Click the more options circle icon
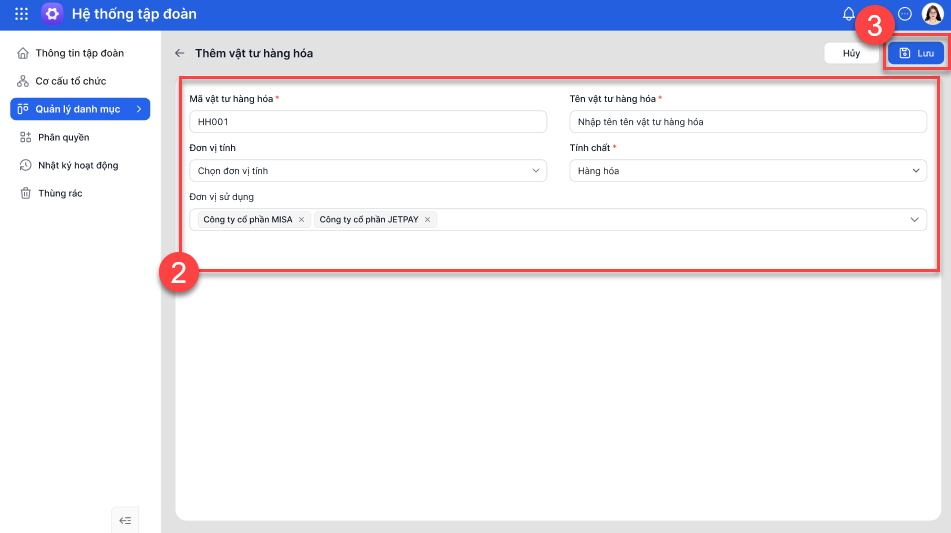The image size is (951, 533). (905, 14)
